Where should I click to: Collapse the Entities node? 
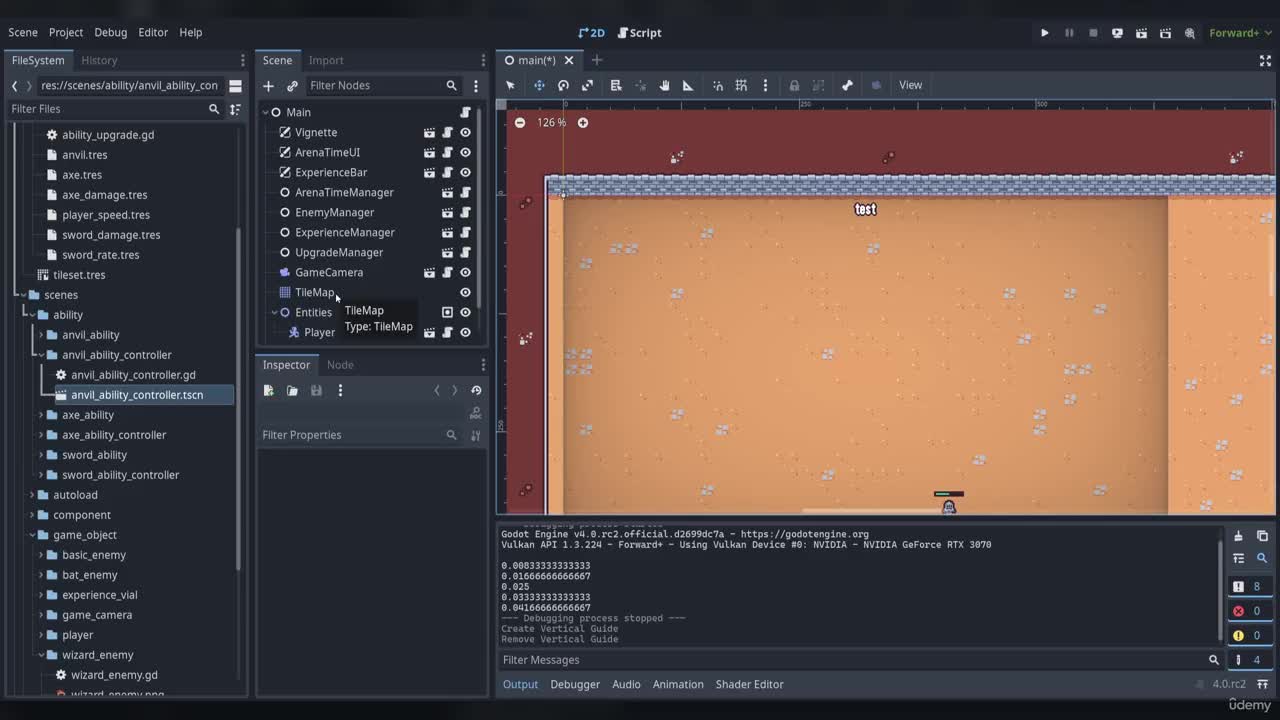point(274,312)
